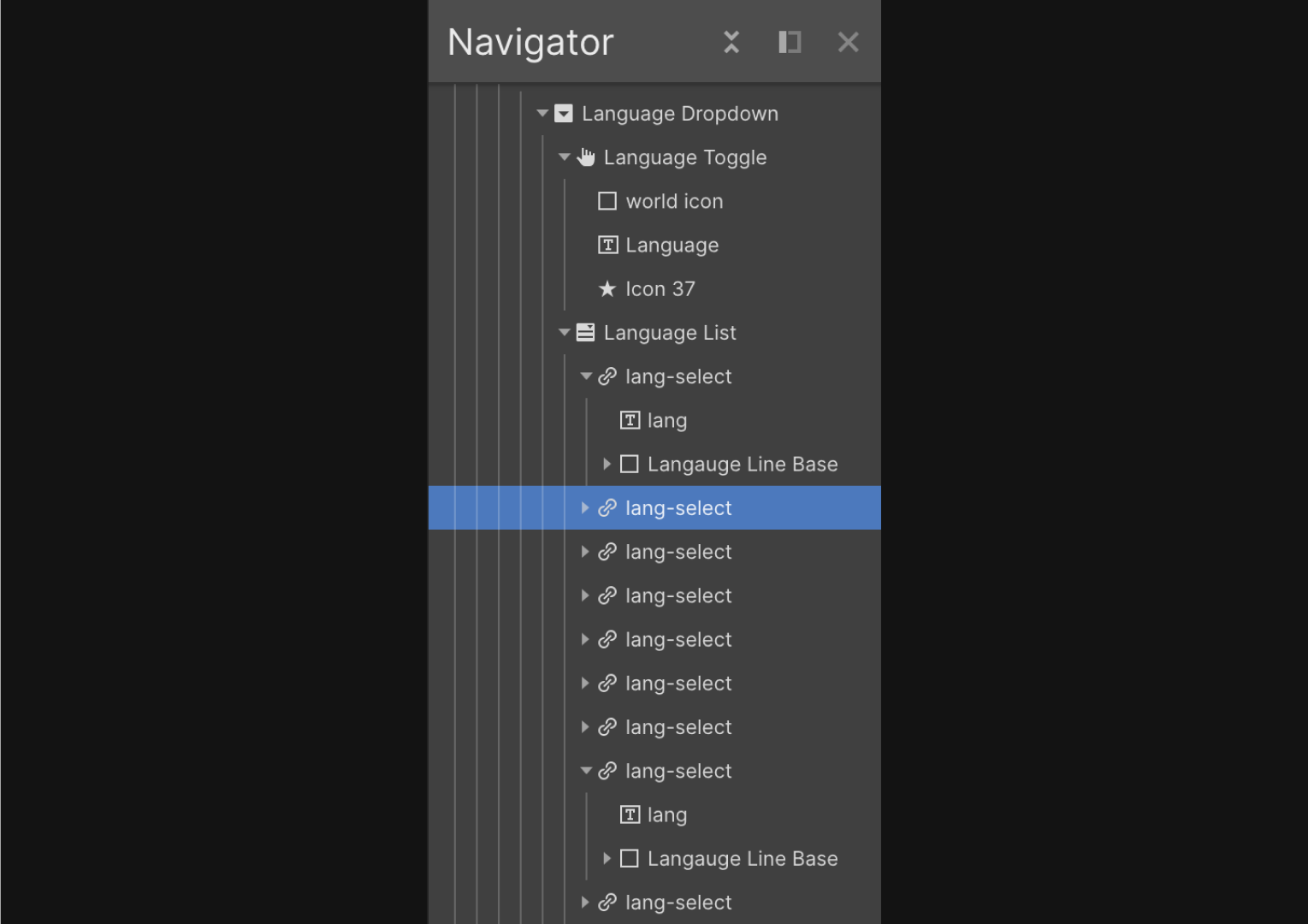The image size is (1308, 924).
Task: Click the link icon on the selected lang-select
Action: pyautogui.click(x=608, y=507)
